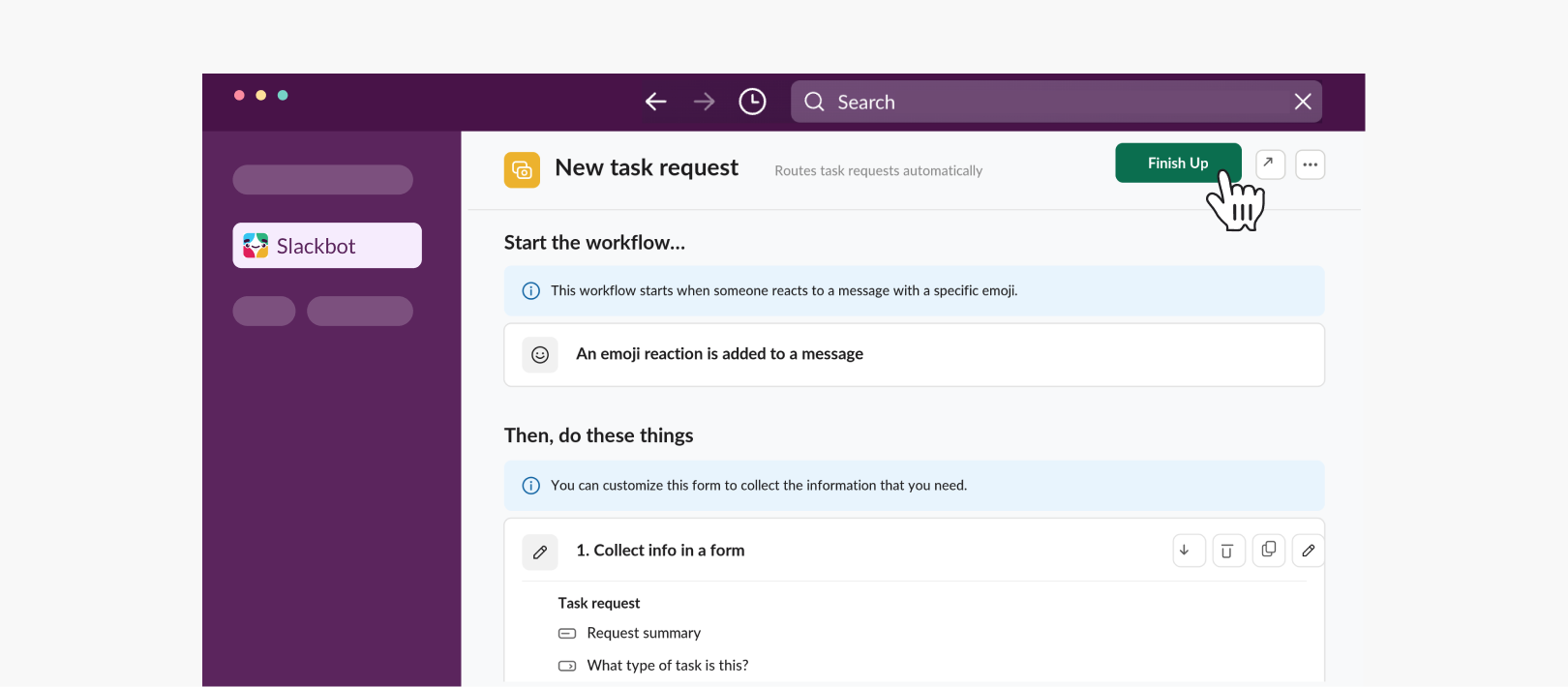The image size is (1568, 687).
Task: Duplicate the Collect info step
Action: [1268, 551]
